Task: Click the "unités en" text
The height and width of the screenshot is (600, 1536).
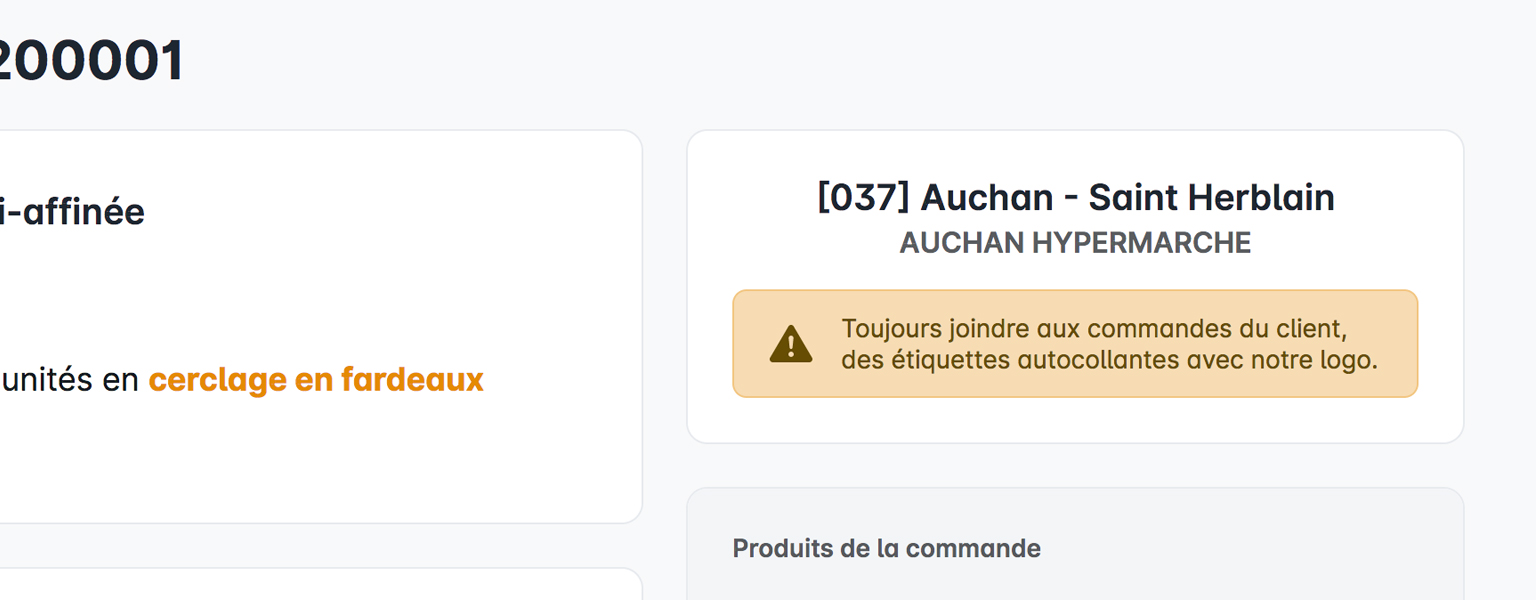Action: click(70, 380)
